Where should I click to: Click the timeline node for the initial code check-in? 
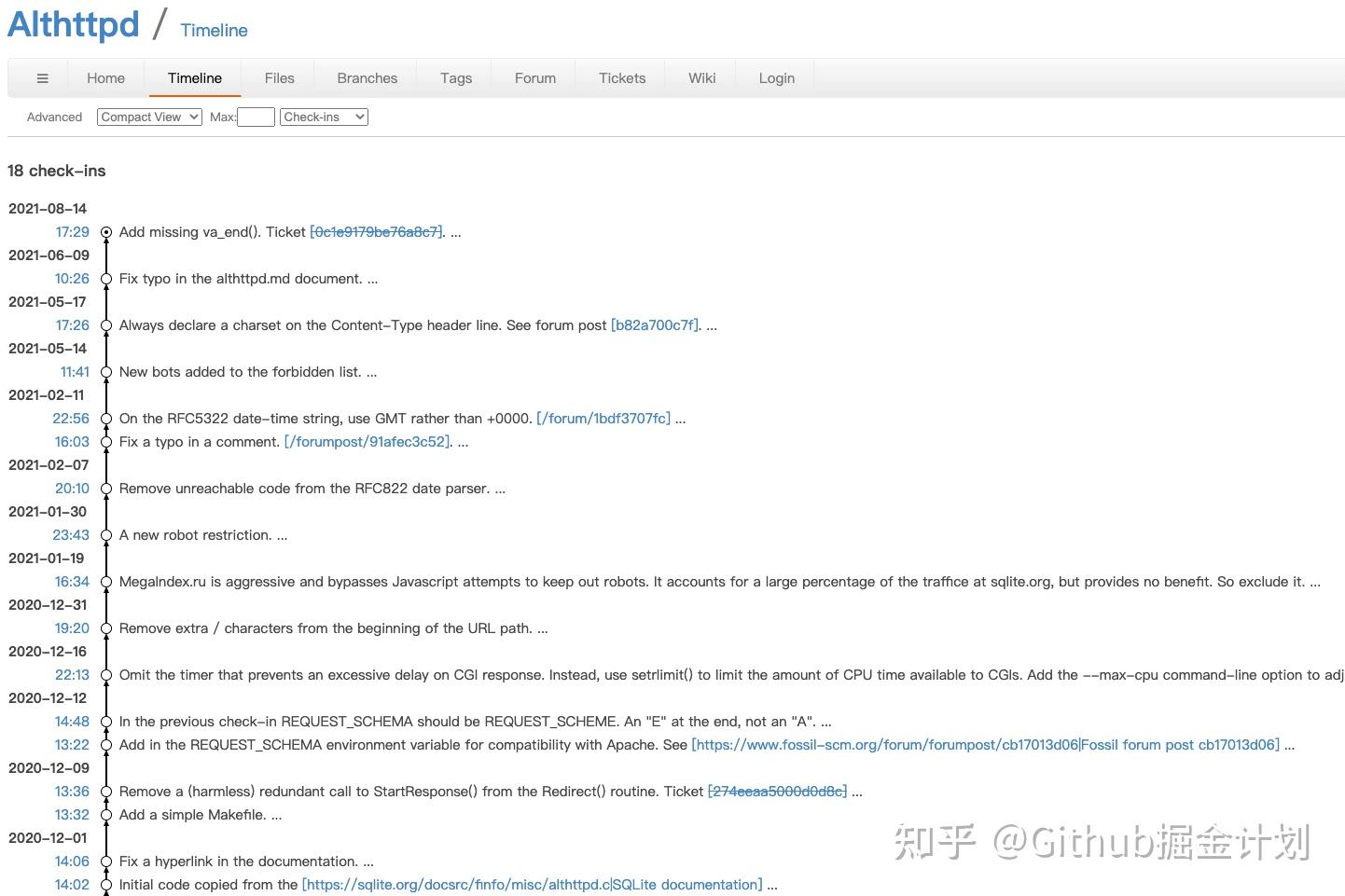(x=106, y=885)
